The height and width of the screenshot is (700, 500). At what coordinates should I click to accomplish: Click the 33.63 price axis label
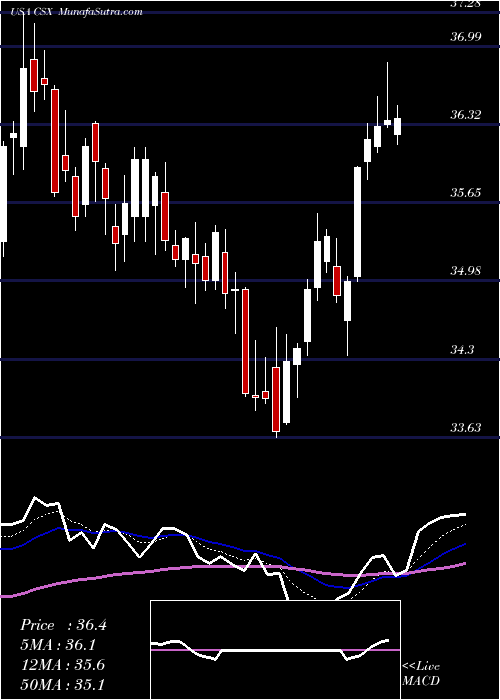466,428
